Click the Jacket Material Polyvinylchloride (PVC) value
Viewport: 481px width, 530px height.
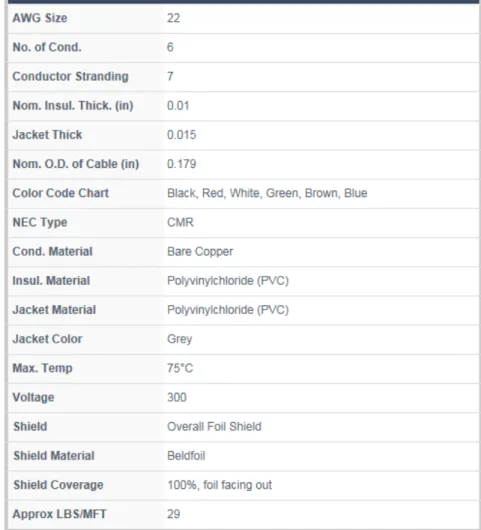228,310
